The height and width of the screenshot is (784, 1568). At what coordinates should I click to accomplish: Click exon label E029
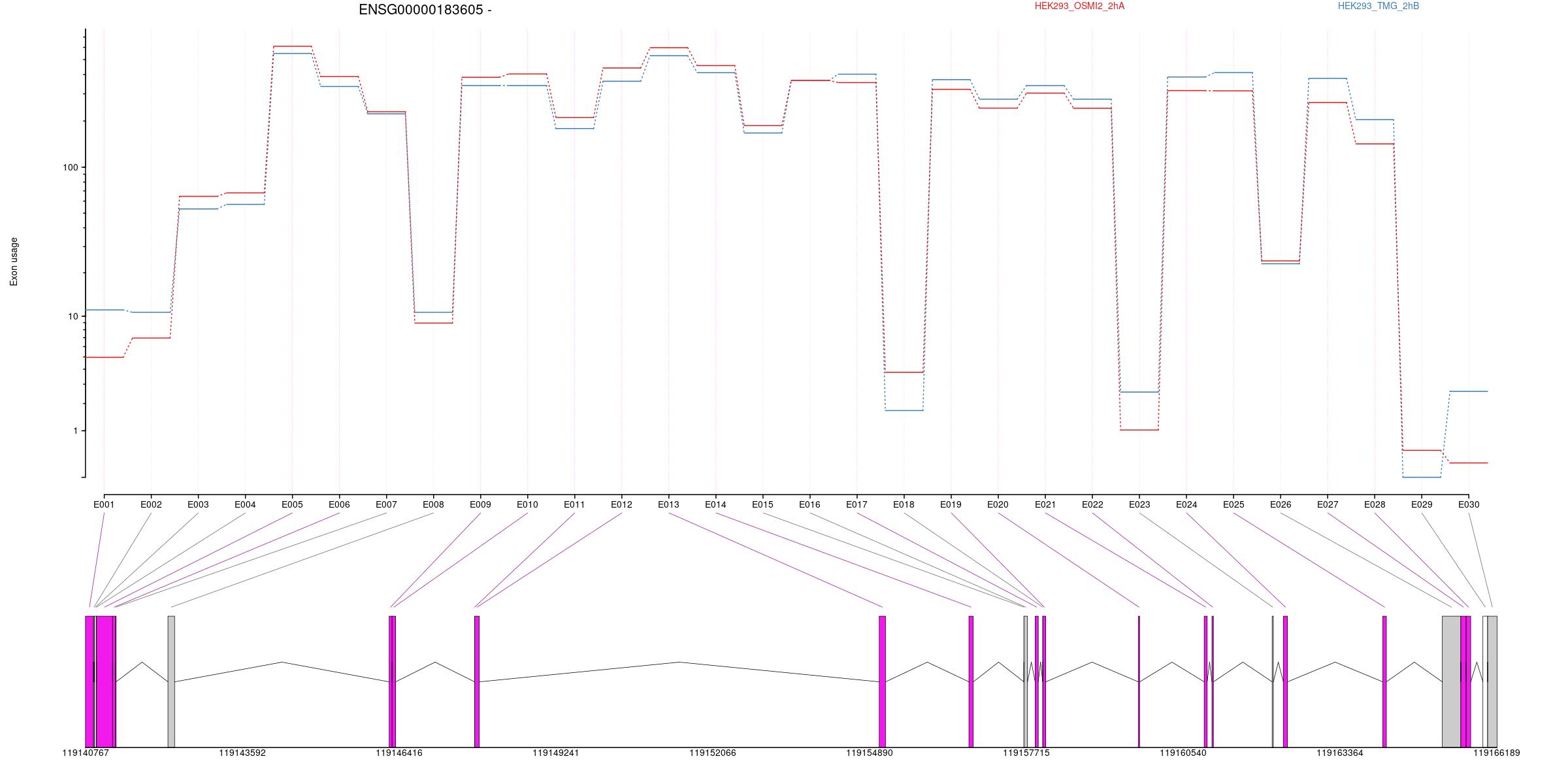pyautogui.click(x=1422, y=504)
